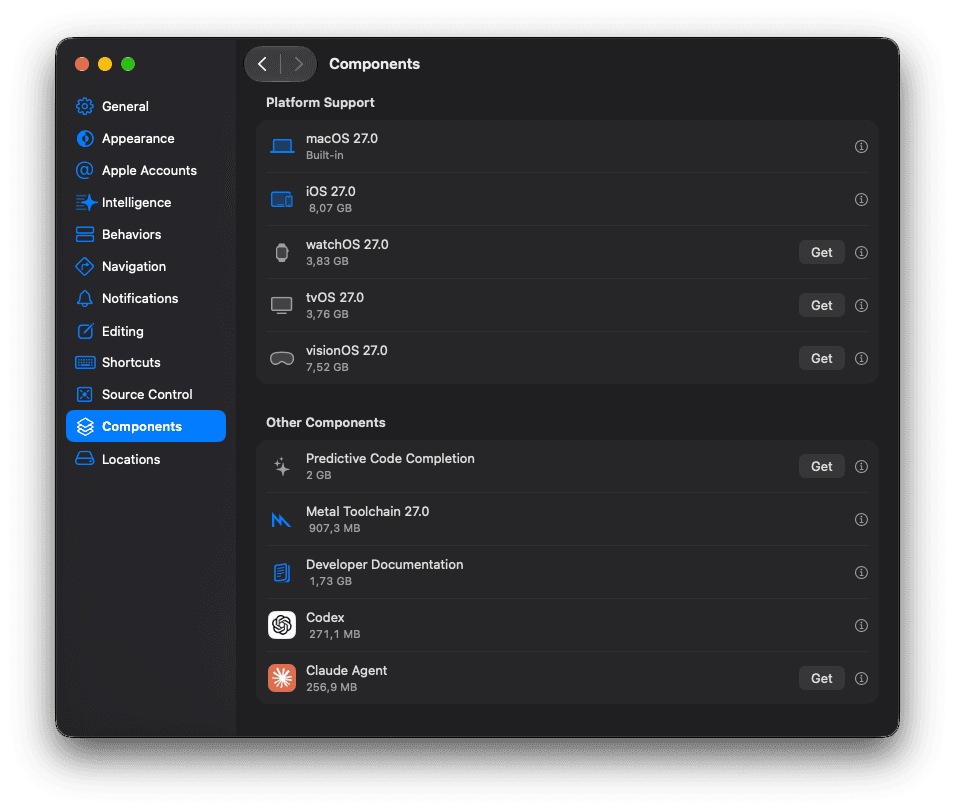Click the Developer Documentation icon
Screen dimensions: 955x811
point(281,572)
